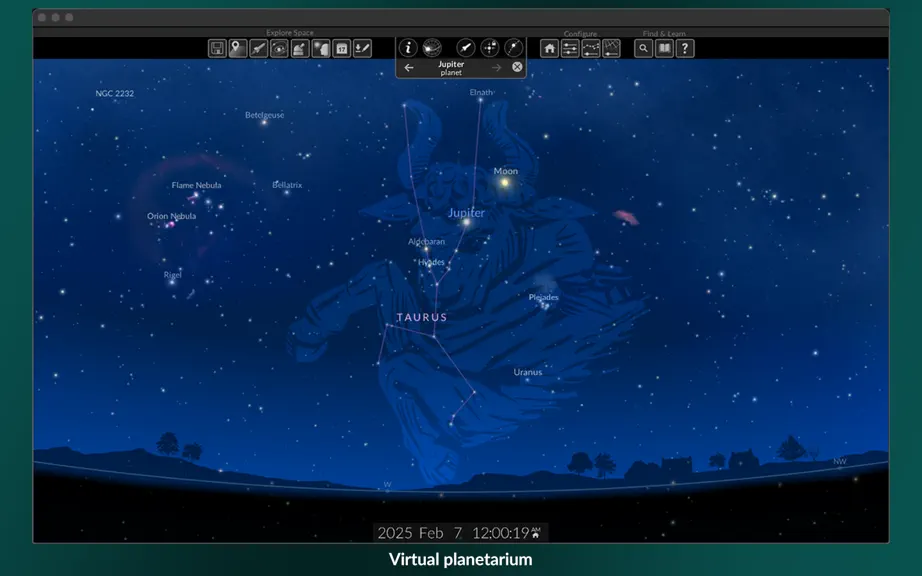Click the rocket spaceflight icon

pos(258,48)
